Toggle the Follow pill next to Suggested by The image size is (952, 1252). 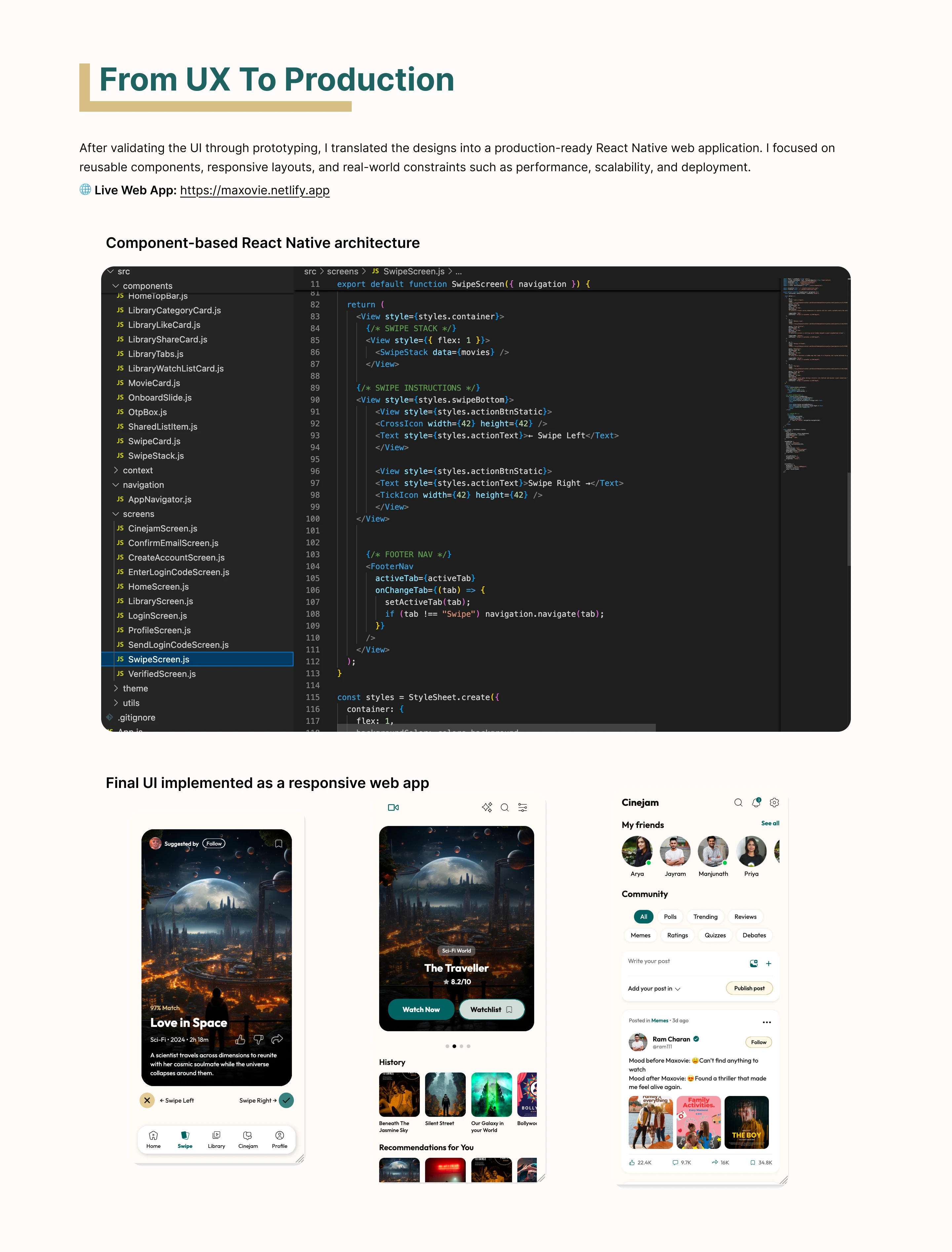point(214,843)
